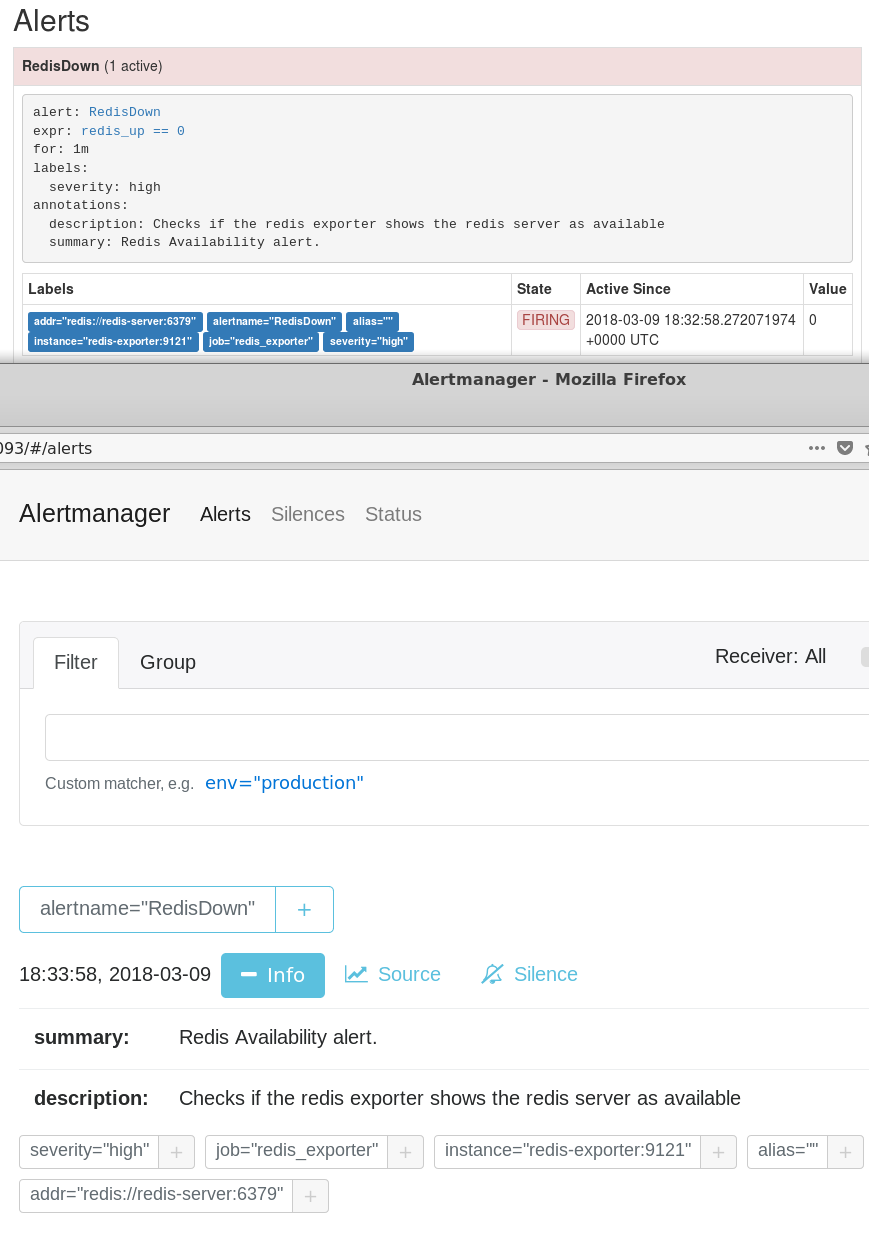Screen dimensions: 869x1259
Task: Click the blue addr label badge in Prometheus table
Action: 115,321
